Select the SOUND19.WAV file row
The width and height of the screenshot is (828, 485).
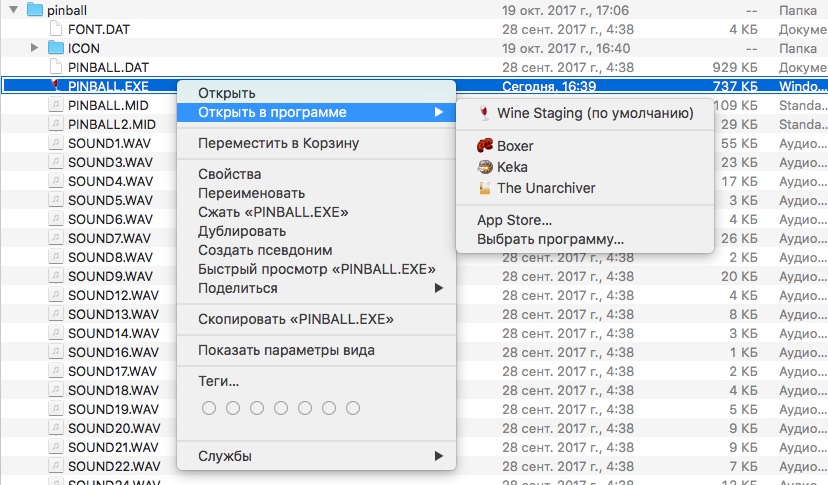coord(414,409)
